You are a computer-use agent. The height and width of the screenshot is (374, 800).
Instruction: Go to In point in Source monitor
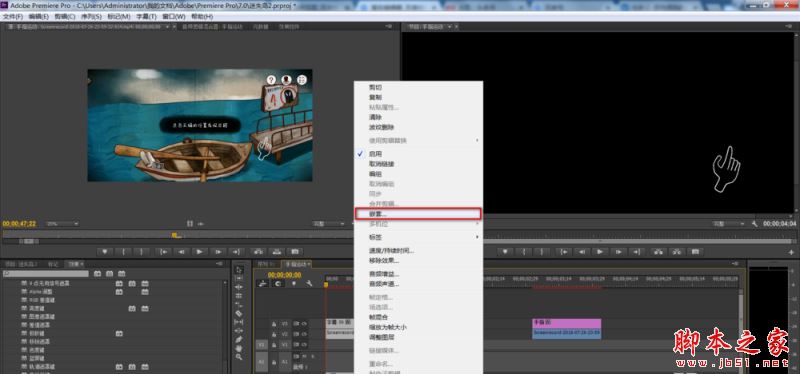pos(163,252)
